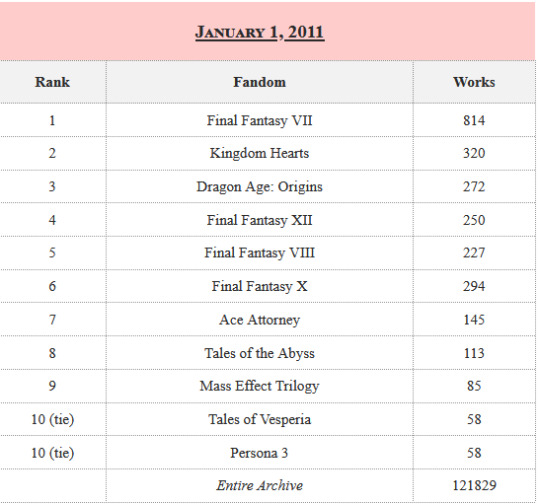Click the 294 works count cell
The width and height of the screenshot is (540, 504).
click(474, 286)
